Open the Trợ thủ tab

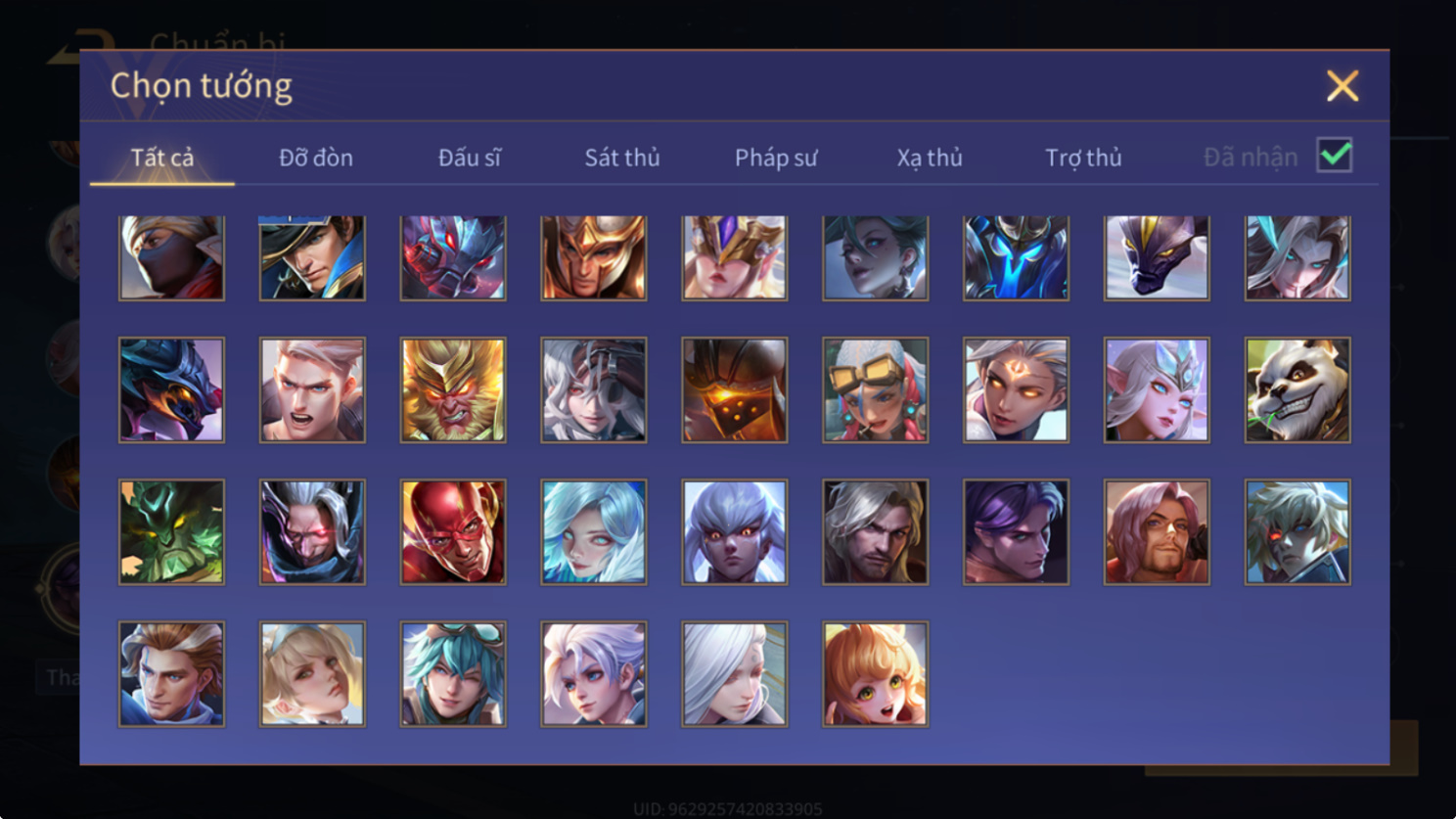pos(1083,158)
